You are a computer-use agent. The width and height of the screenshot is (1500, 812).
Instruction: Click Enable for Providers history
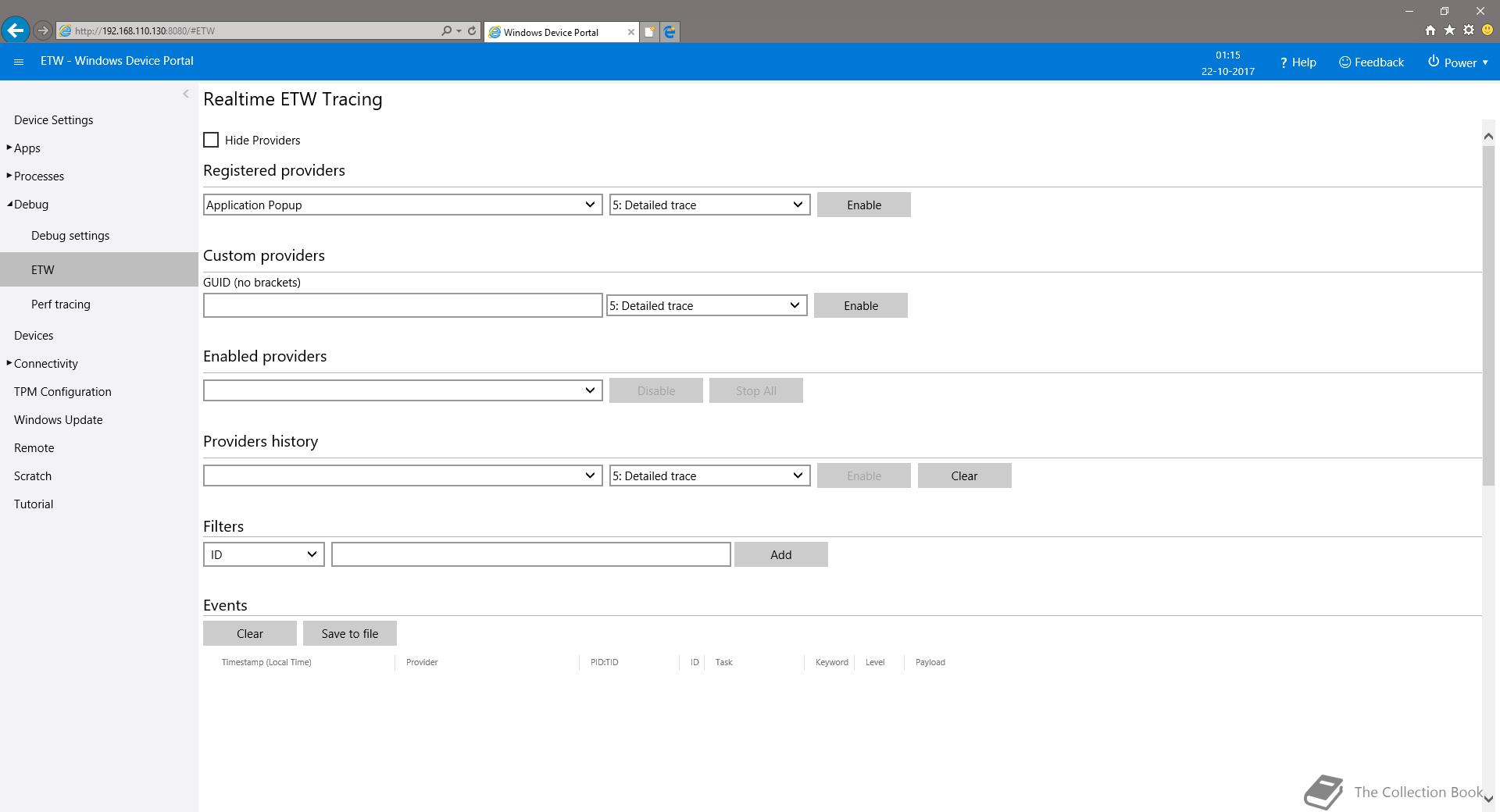(863, 475)
